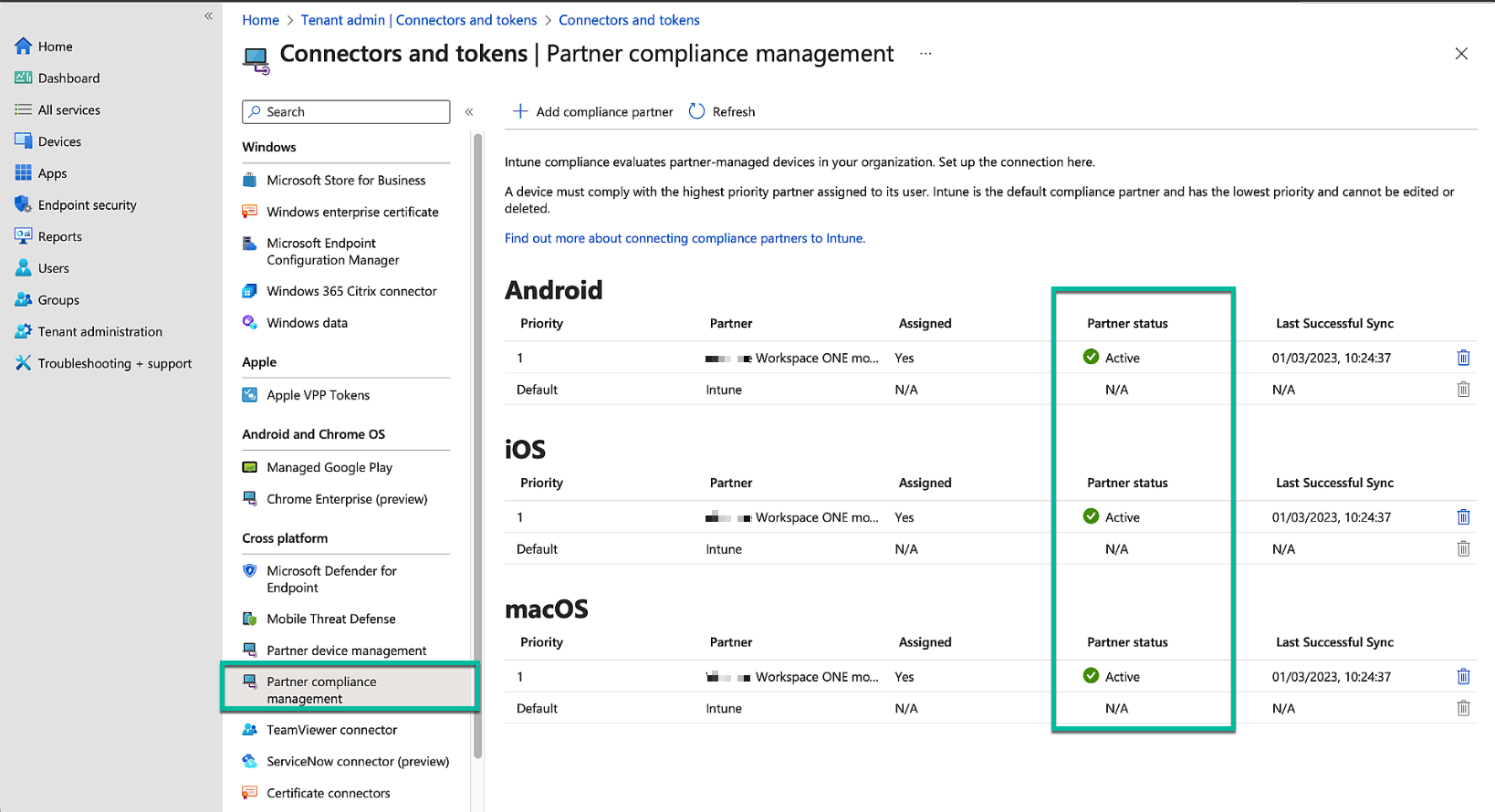Go to Home breadcrumb link
The image size is (1495, 812).
(x=260, y=20)
